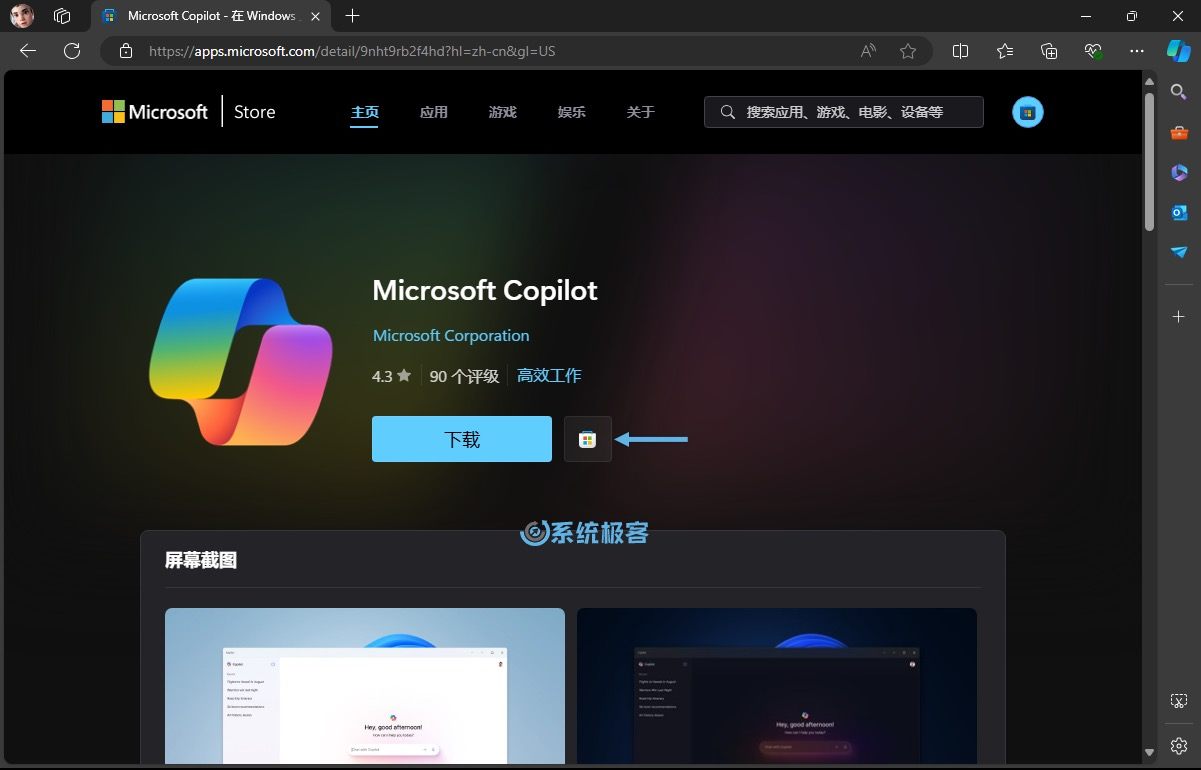1201x770 pixels.
Task: Refresh the current page
Action: point(72,51)
